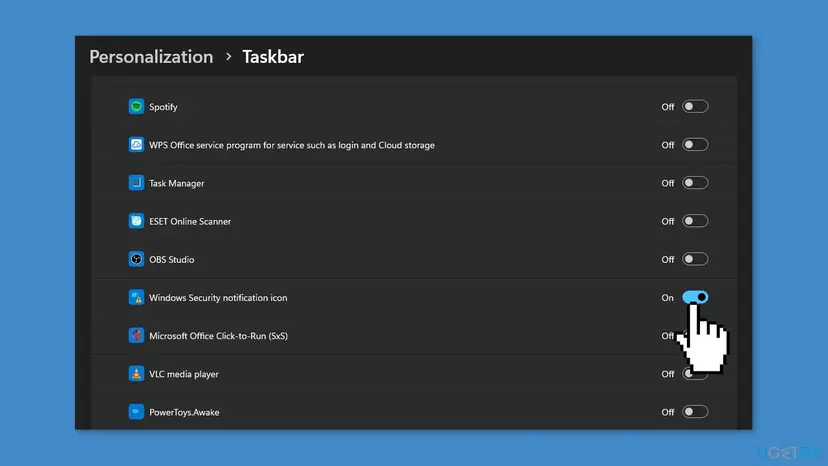Turn on the Spotify toggle
The height and width of the screenshot is (466, 828).
click(695, 107)
